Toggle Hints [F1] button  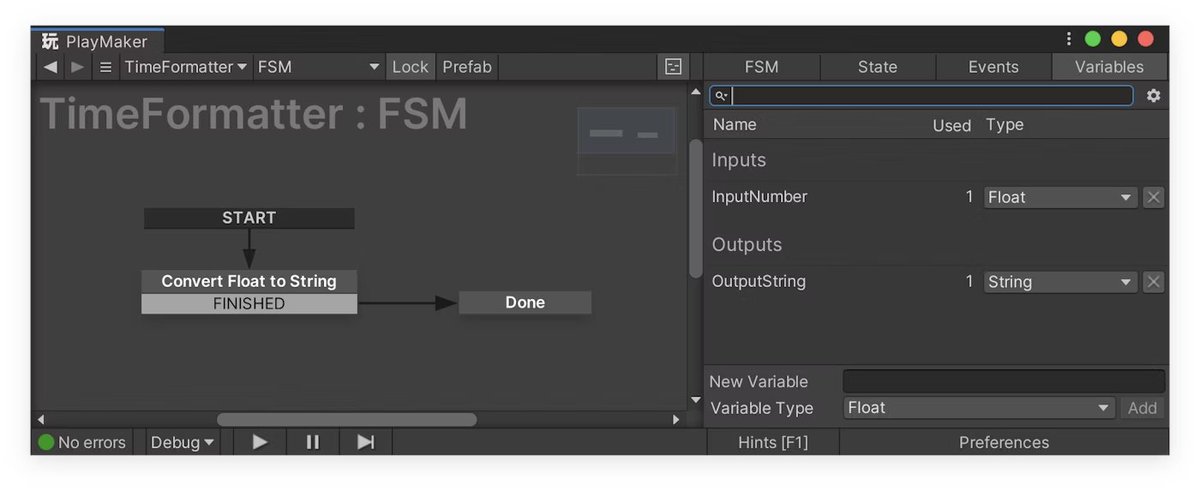(773, 442)
